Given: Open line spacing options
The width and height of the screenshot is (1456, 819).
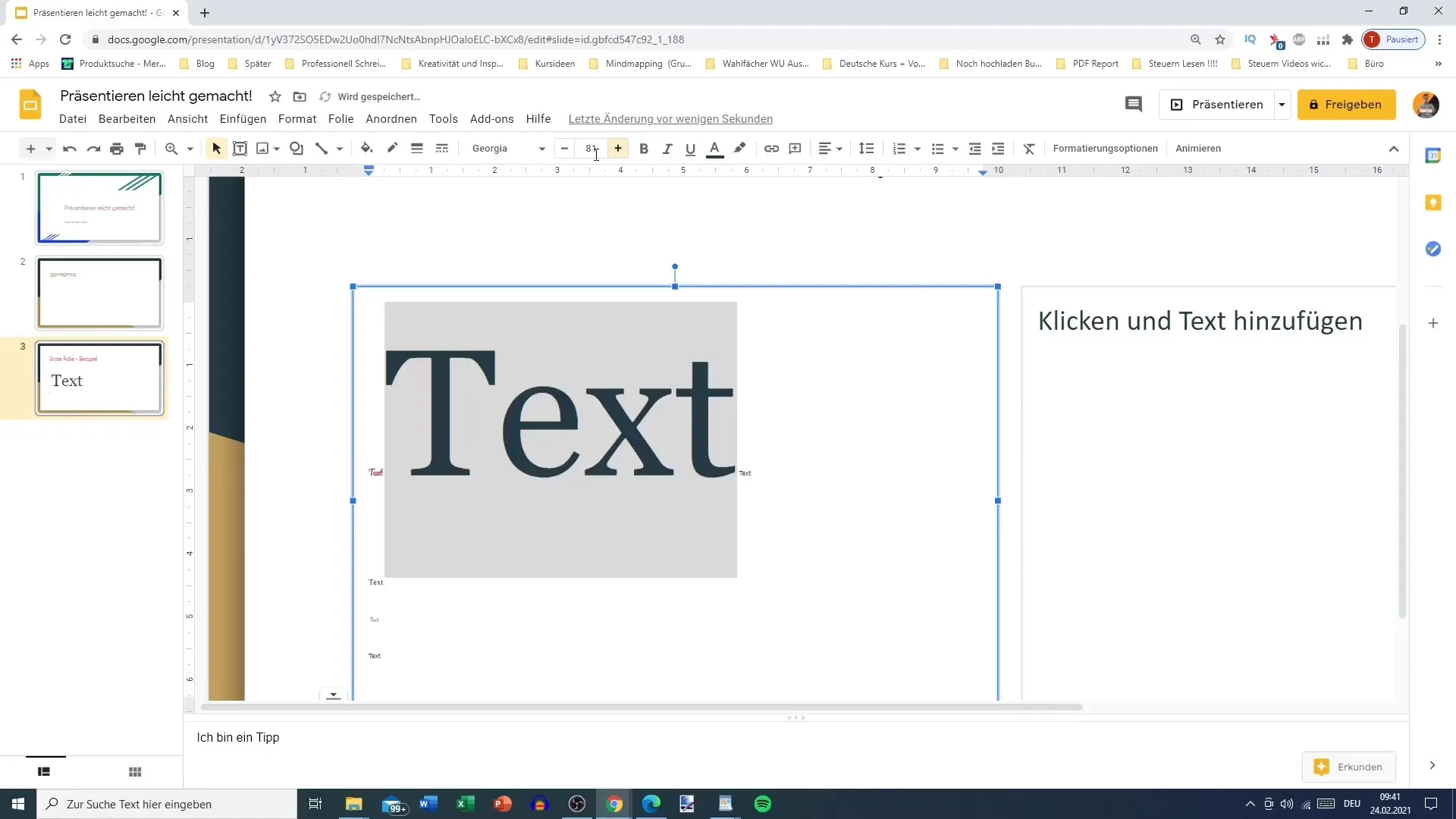Looking at the screenshot, I should point(867,149).
